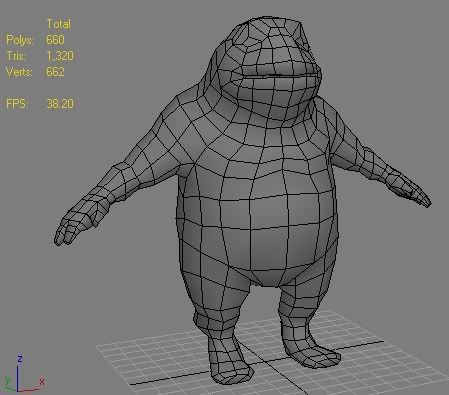Click the Verts label in the stats overlay

tap(19, 72)
